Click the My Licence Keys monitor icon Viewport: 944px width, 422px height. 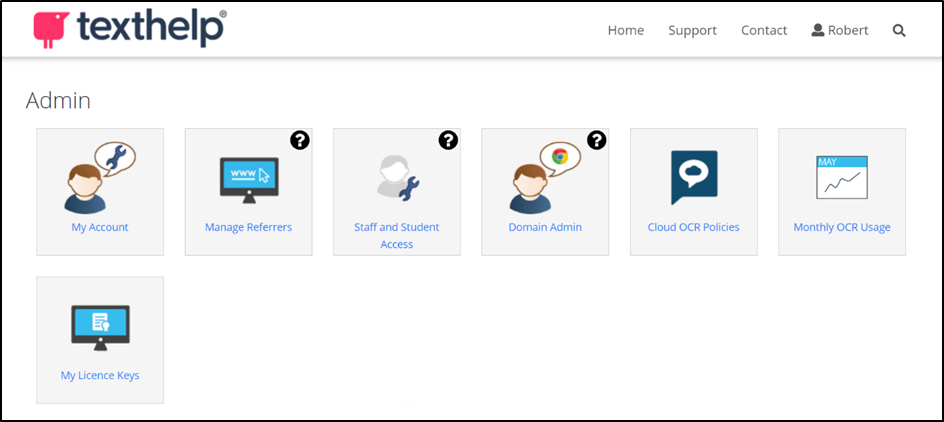point(100,328)
